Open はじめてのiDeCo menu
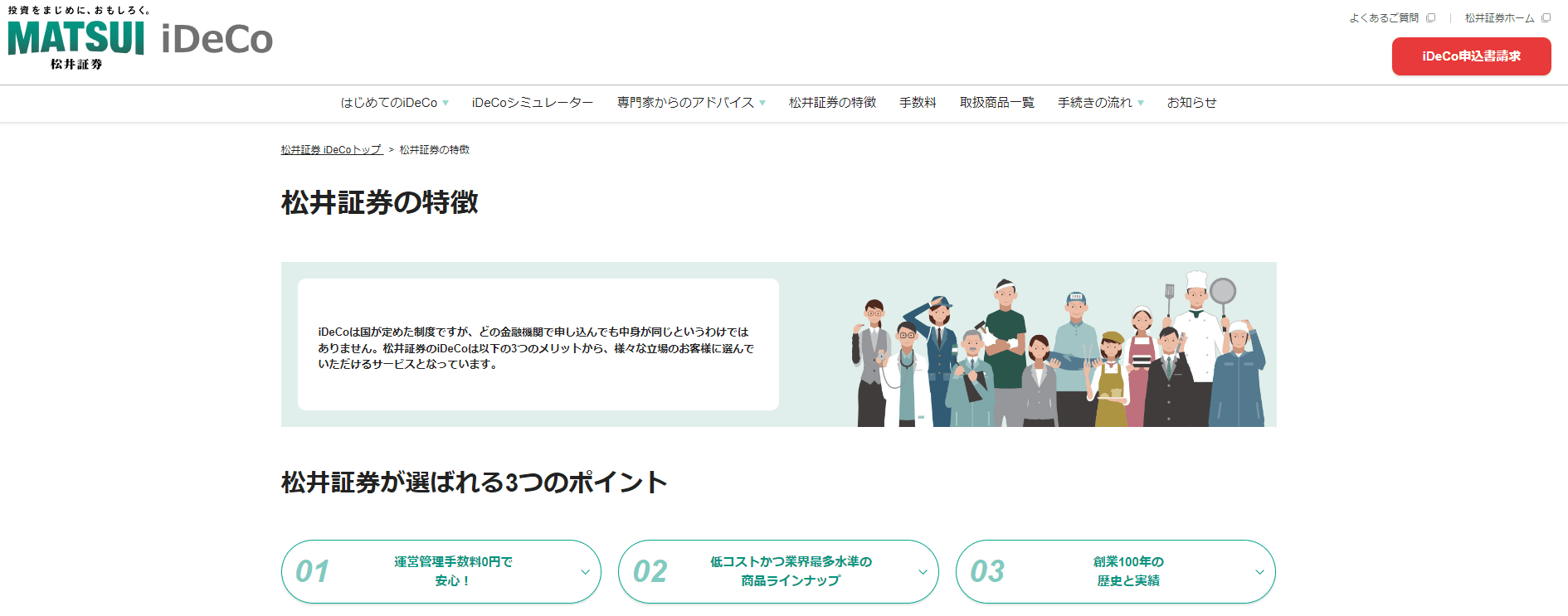The image size is (1568, 616). [389, 103]
